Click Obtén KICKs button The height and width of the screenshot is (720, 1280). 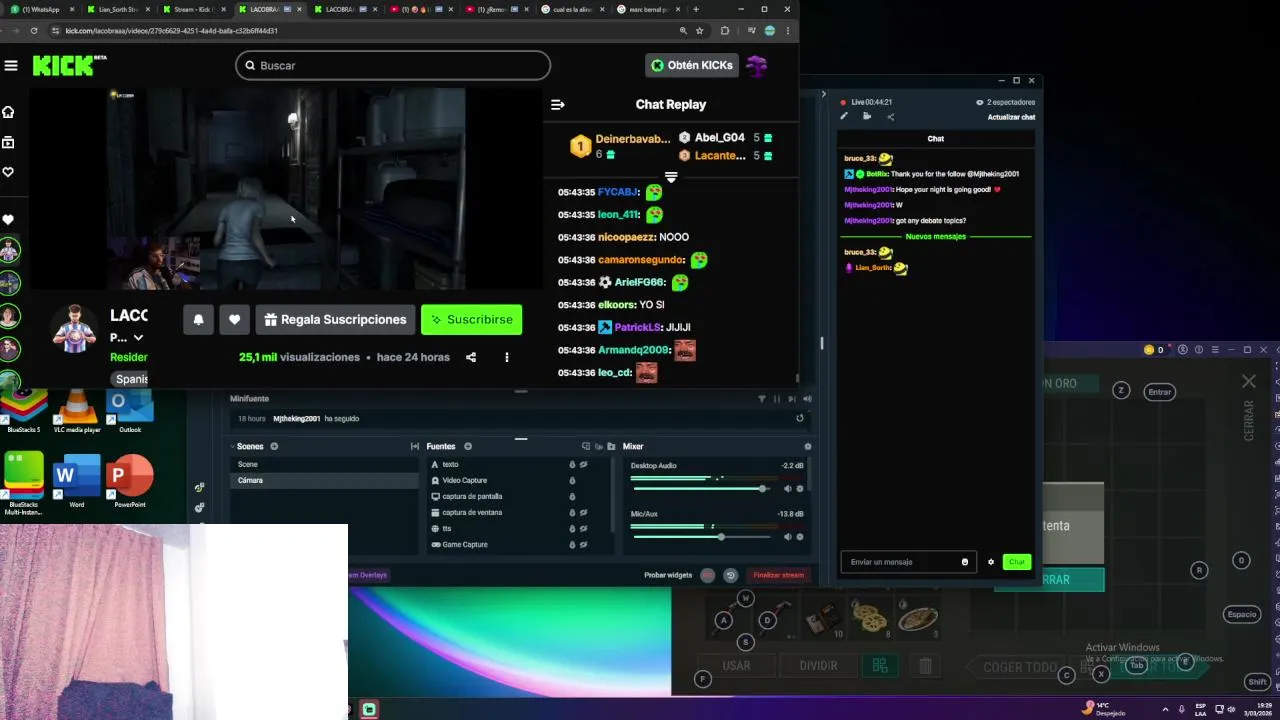[692, 66]
